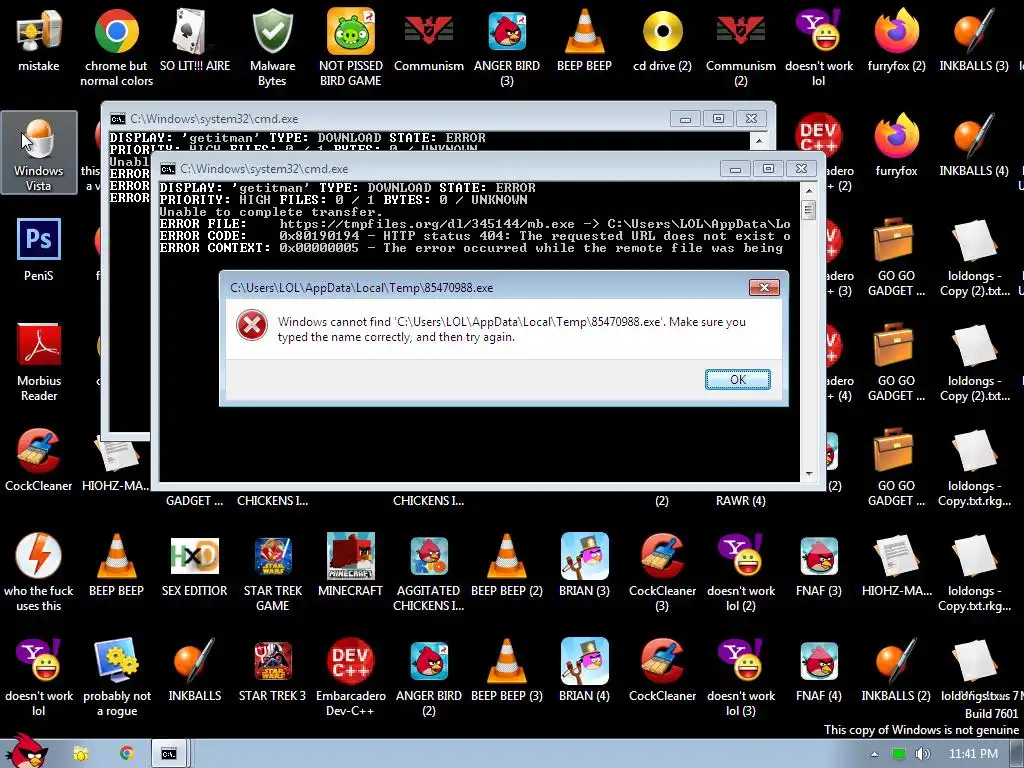Viewport: 1024px width, 768px height.
Task: Open the 'BEEP BEEP (2)' cone icon
Action: click(507, 566)
